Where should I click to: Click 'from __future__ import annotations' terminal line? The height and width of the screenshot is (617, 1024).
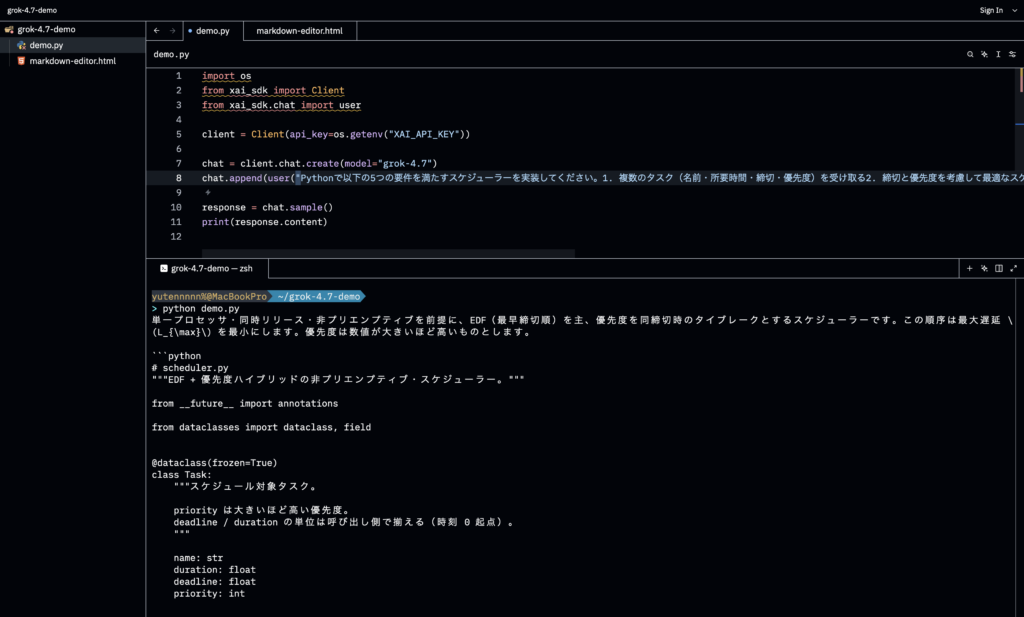click(x=245, y=403)
